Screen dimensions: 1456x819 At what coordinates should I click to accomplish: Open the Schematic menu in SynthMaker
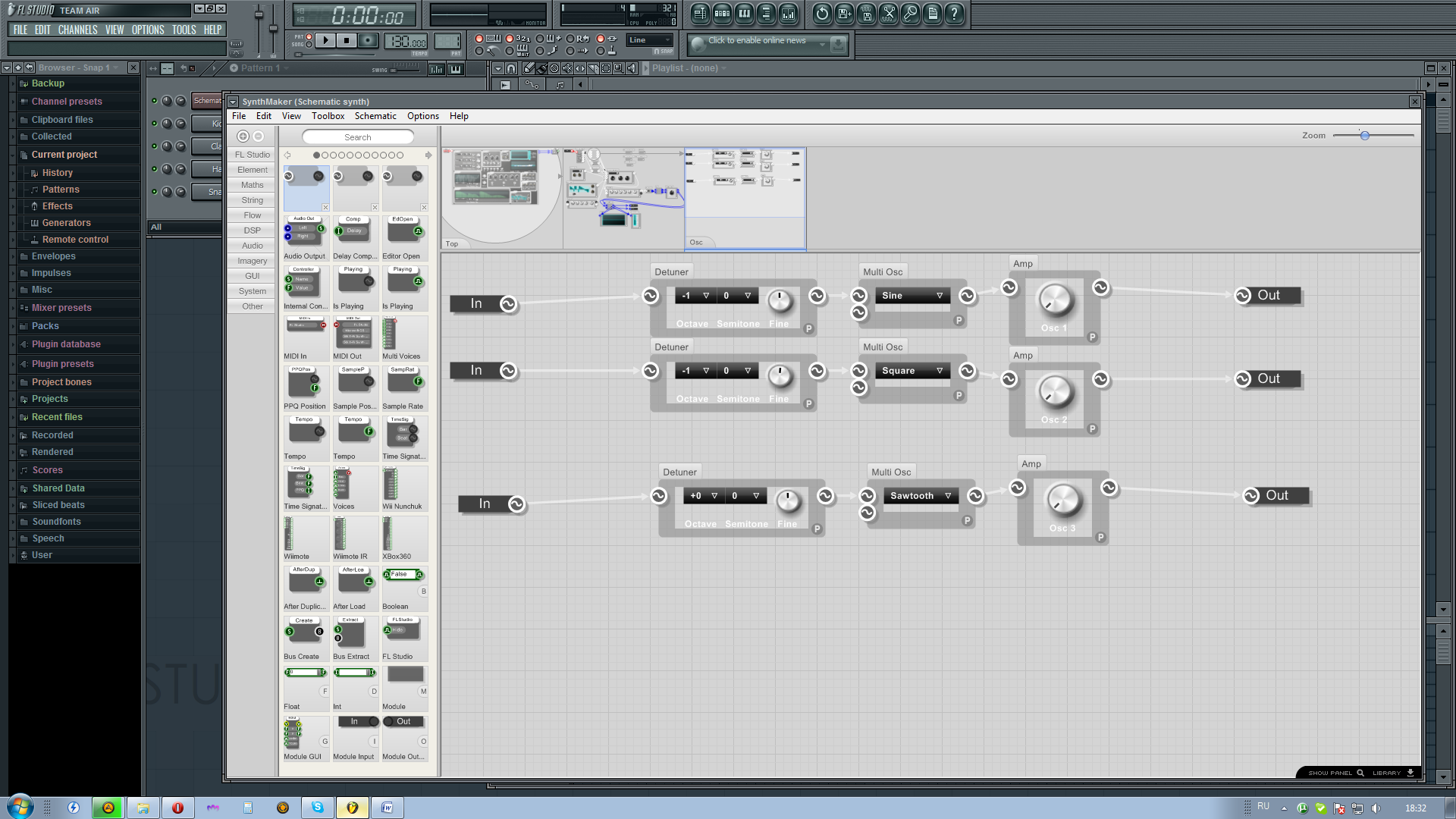tap(375, 116)
